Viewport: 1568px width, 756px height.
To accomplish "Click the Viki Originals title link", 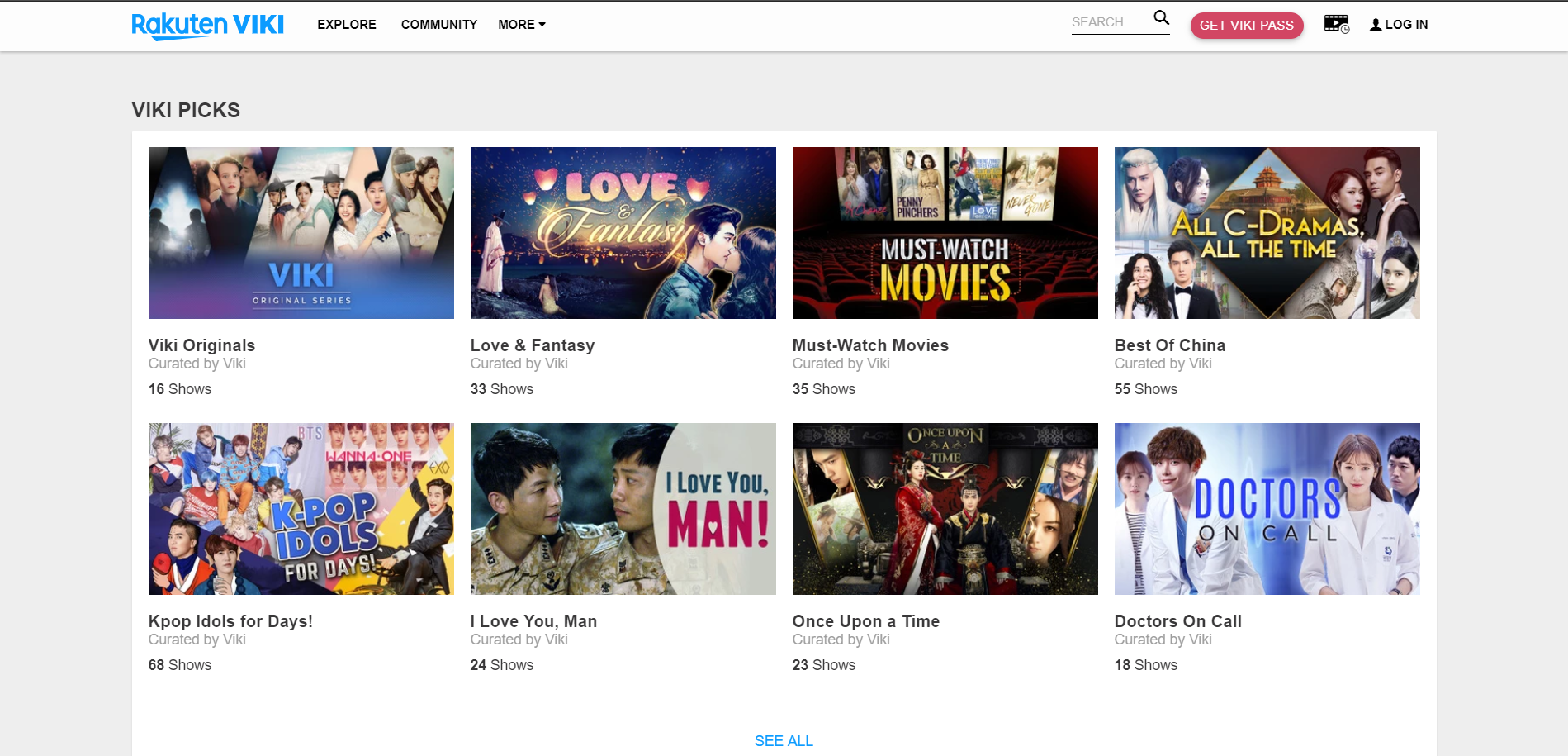I will (x=201, y=345).
